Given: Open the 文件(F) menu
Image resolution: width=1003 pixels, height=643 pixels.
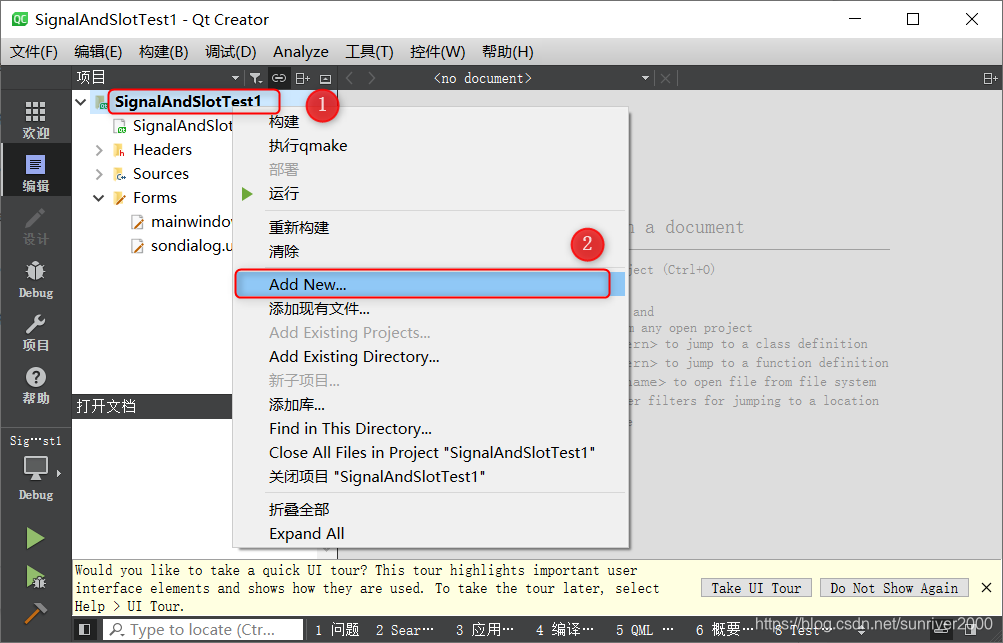Looking at the screenshot, I should click(33, 51).
